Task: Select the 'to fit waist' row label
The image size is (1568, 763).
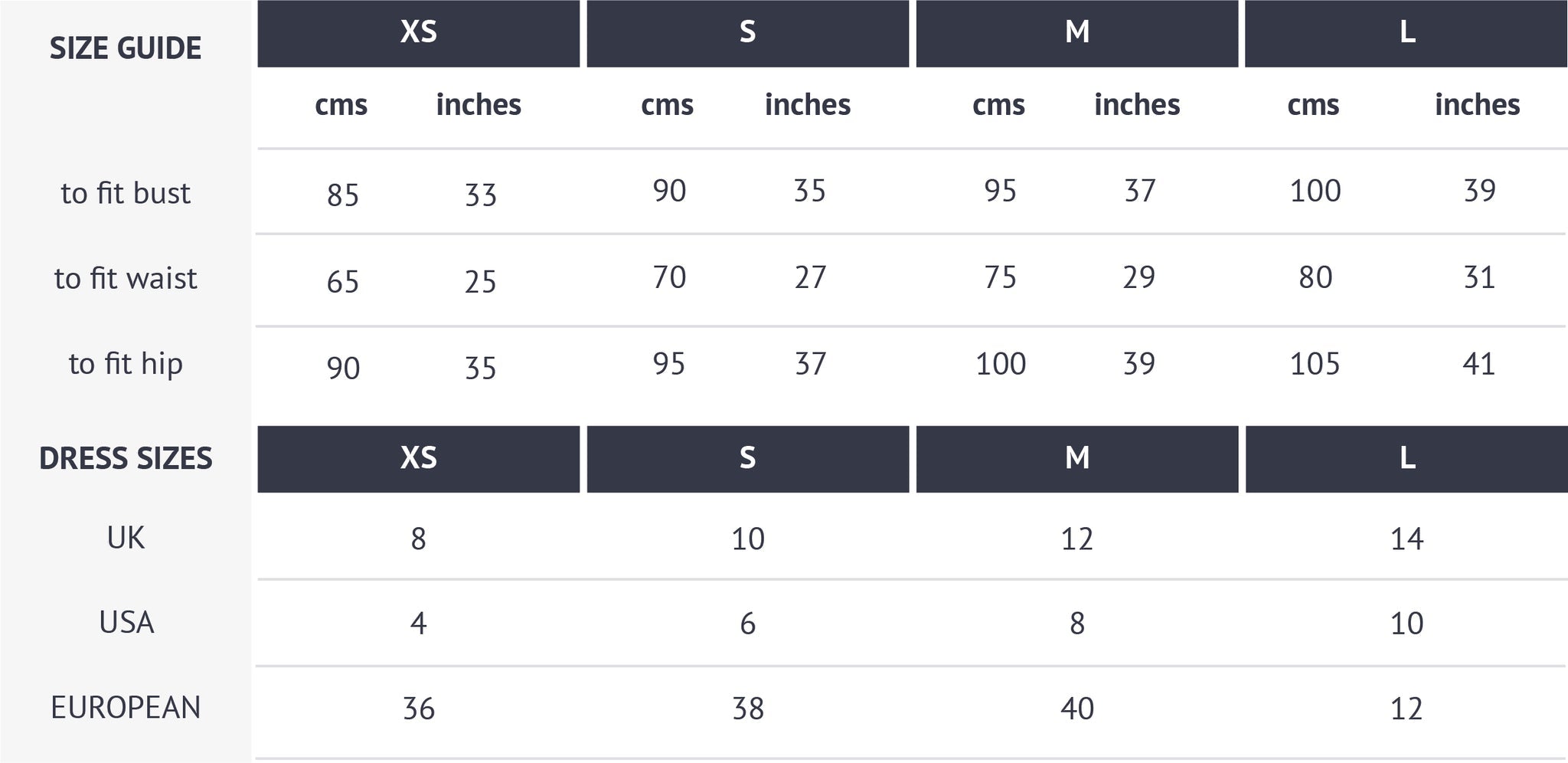Action: [x=126, y=278]
